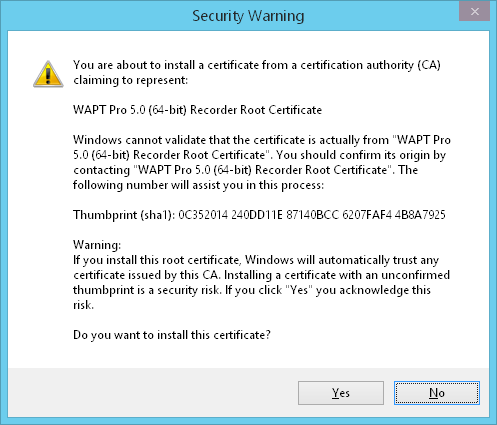Click the 'Warning:' heading
Viewport: 497px width, 425px height.
(x=97, y=245)
